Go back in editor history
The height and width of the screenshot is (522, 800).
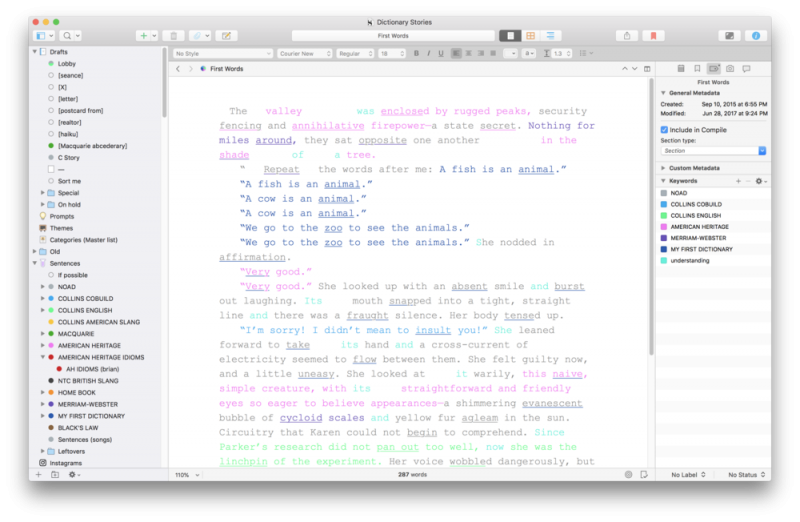(x=178, y=69)
